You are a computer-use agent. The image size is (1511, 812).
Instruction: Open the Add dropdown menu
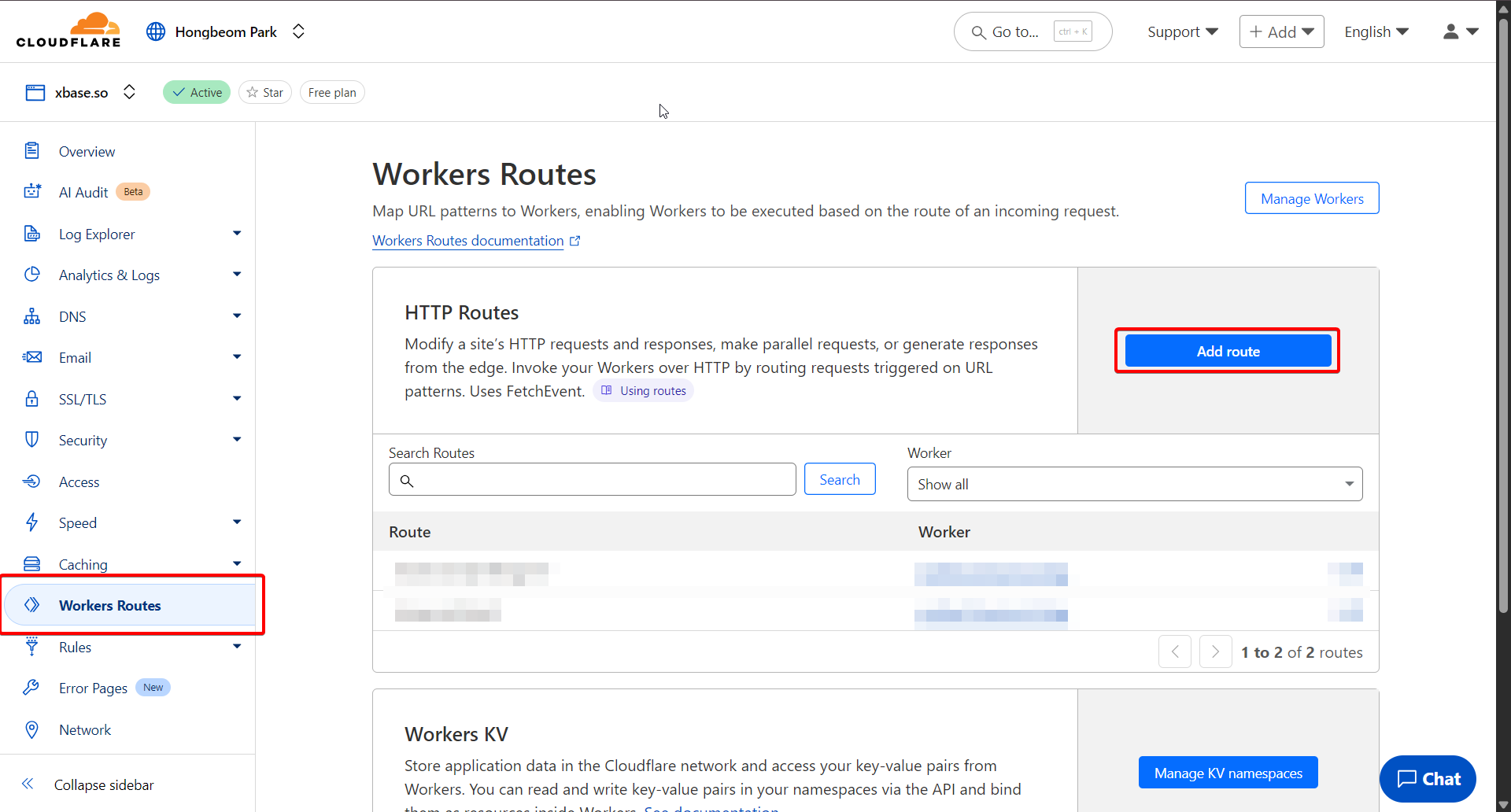coord(1281,31)
